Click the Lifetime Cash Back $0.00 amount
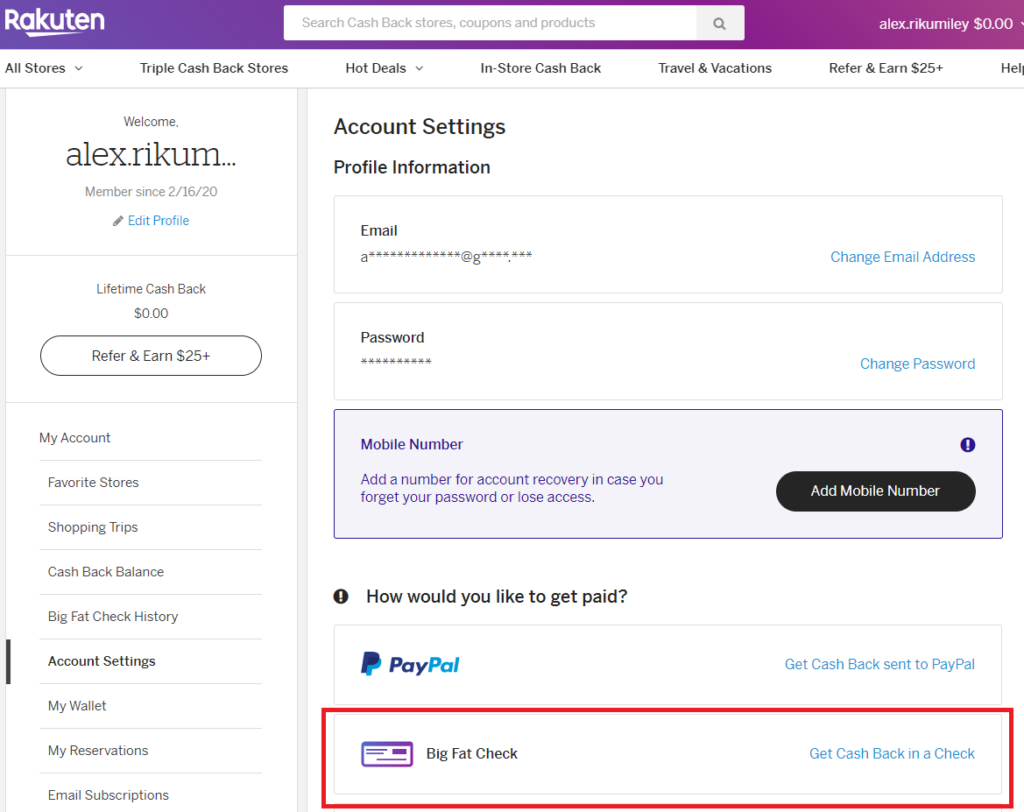This screenshot has height=812, width=1024. pyautogui.click(x=151, y=314)
